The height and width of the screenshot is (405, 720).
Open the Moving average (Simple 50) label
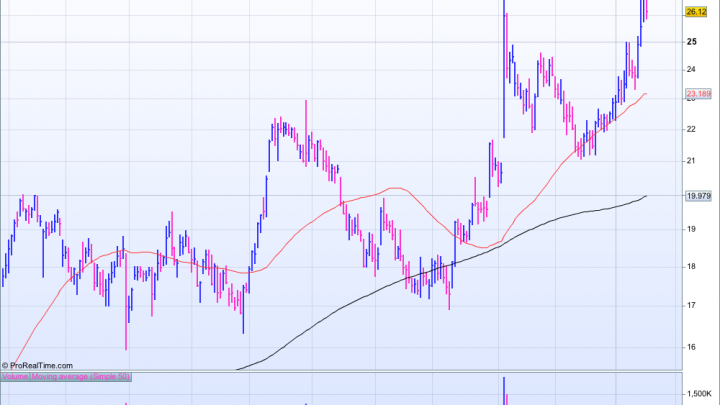click(80, 377)
